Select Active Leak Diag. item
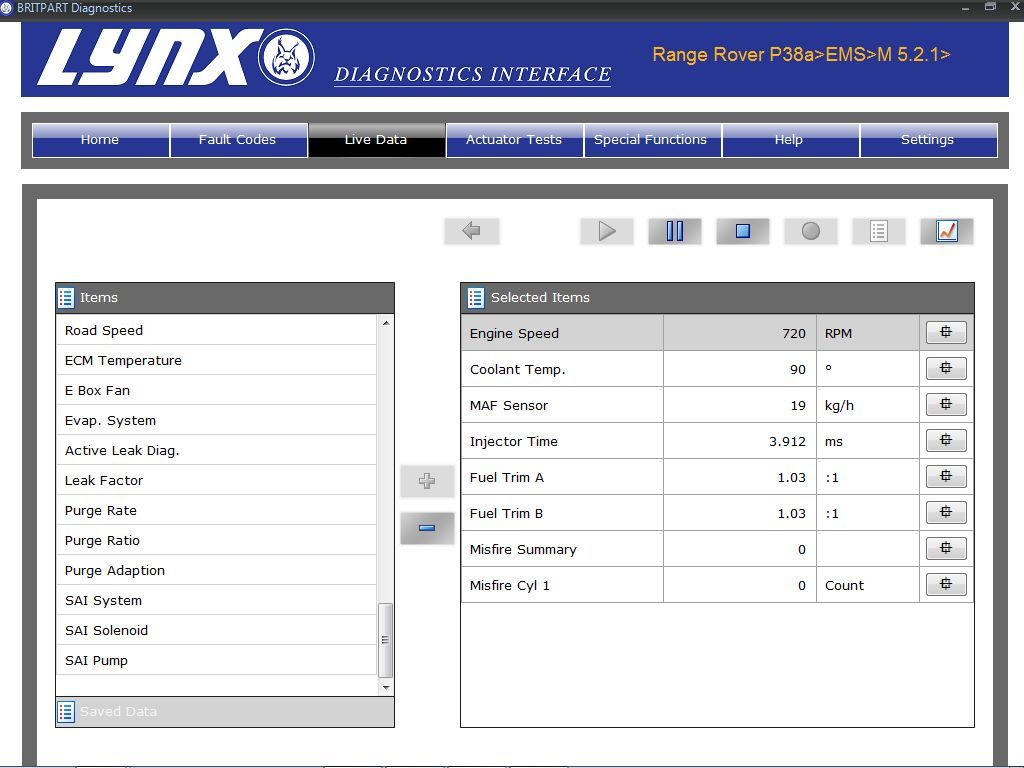 point(217,451)
